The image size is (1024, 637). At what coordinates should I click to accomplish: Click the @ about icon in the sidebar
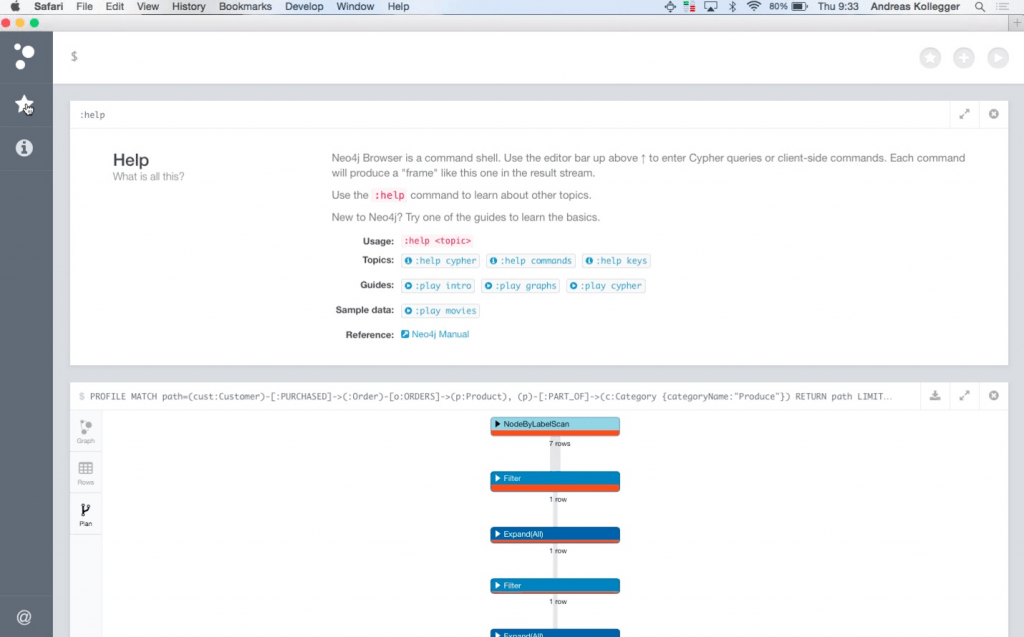(x=24, y=617)
